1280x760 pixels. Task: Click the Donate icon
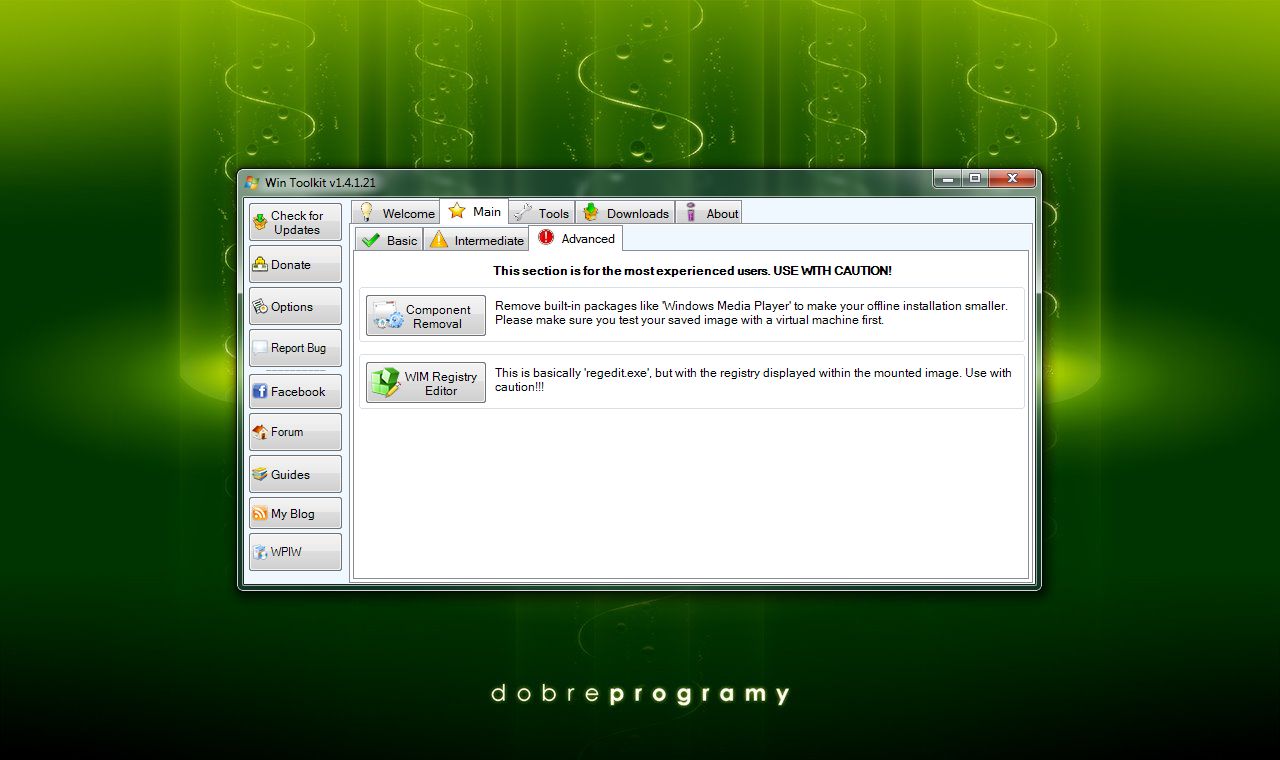click(x=260, y=264)
